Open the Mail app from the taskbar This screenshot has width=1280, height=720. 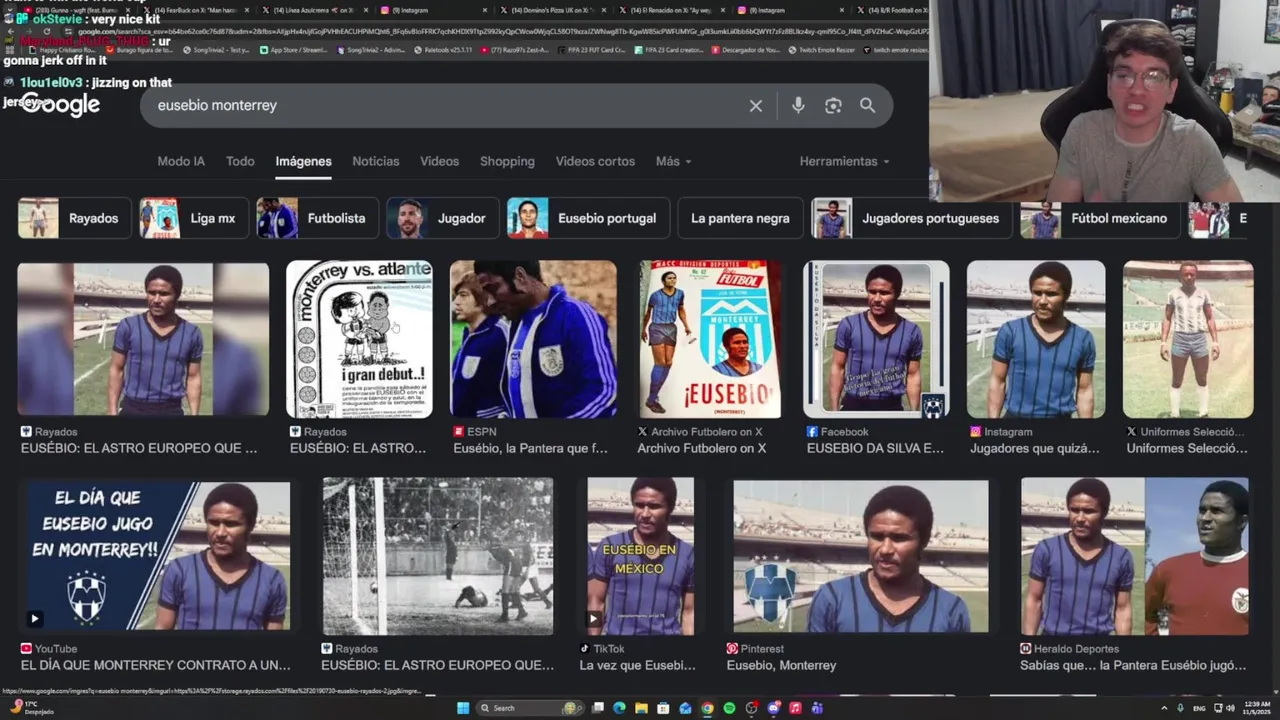click(x=685, y=708)
